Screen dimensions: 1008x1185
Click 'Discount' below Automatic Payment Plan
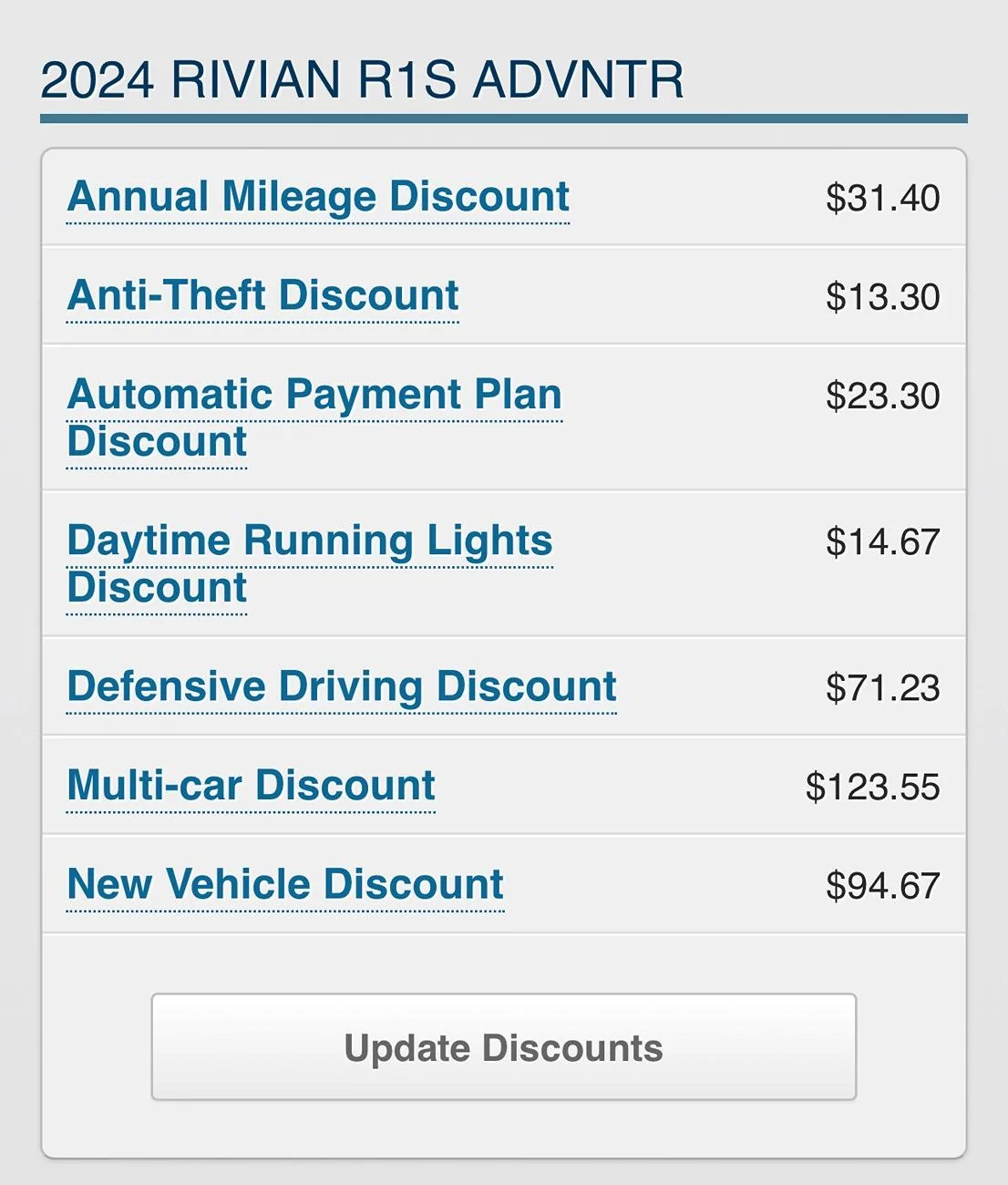[157, 442]
